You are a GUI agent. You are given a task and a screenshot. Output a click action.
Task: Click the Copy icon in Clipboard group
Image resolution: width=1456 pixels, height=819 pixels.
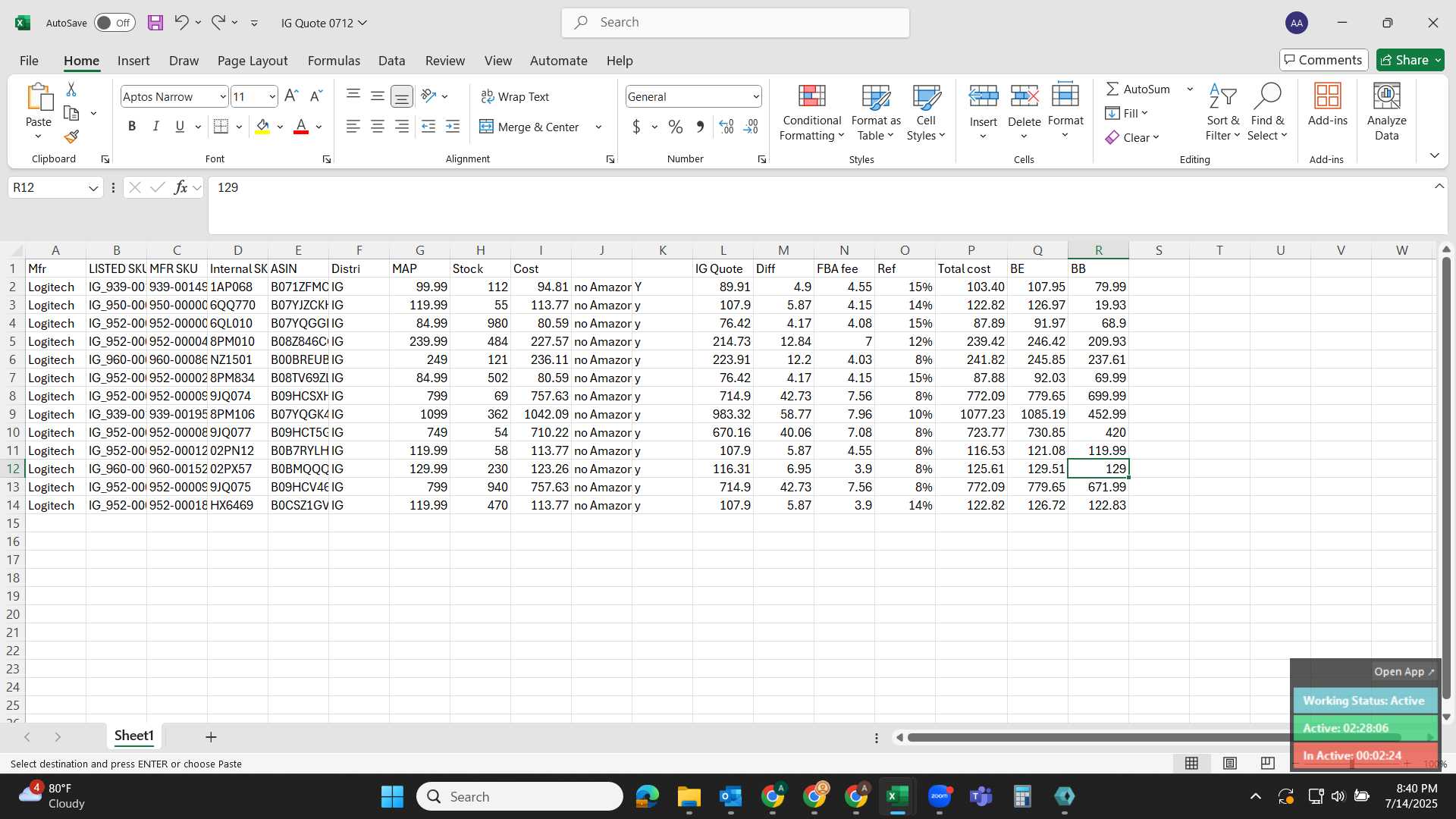click(x=71, y=113)
